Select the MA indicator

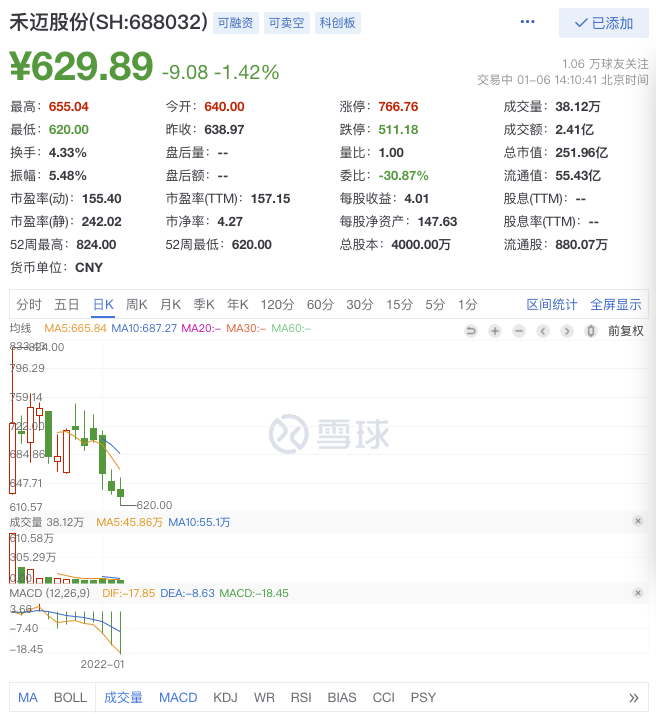click(28, 698)
